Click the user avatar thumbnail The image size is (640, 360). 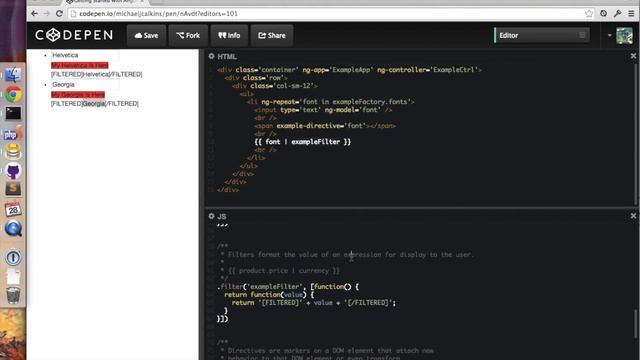click(624, 36)
